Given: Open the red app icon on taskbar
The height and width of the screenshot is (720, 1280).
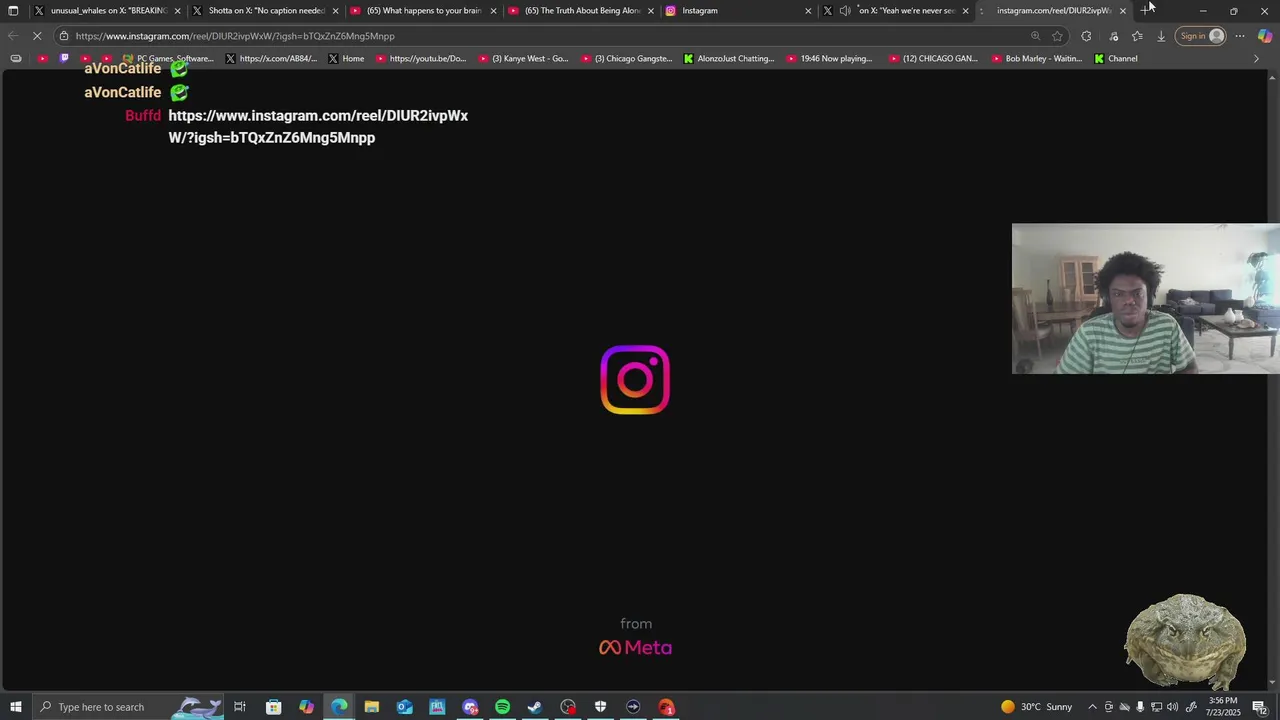Looking at the screenshot, I should tap(666, 707).
